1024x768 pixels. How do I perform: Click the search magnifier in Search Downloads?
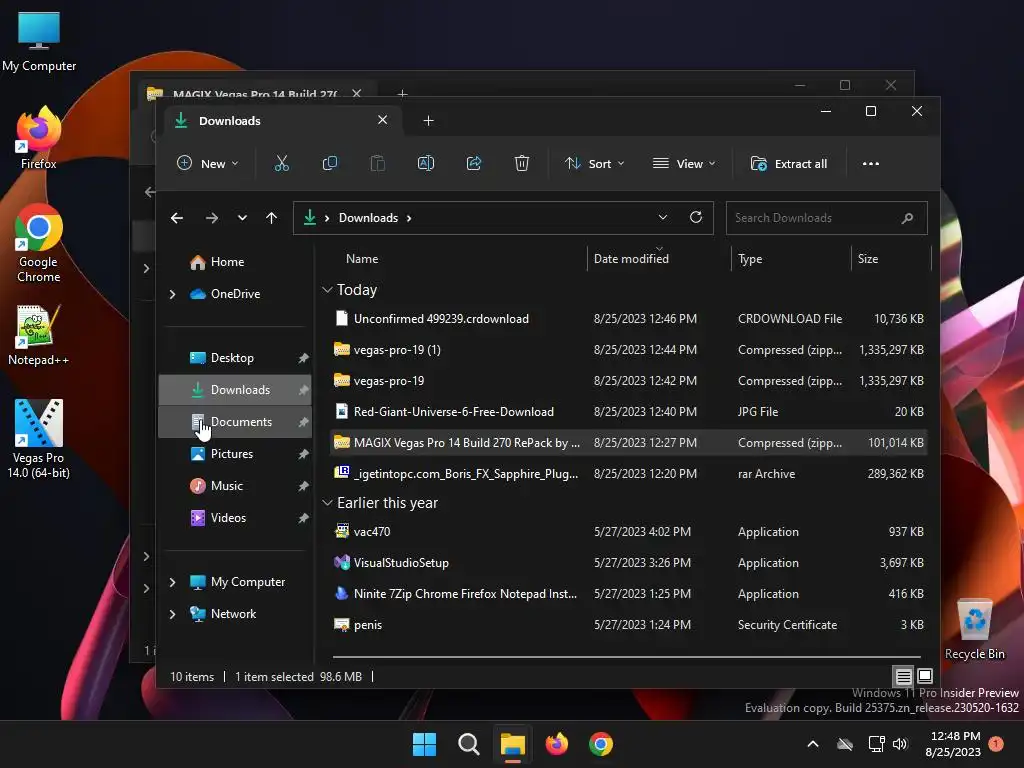click(907, 218)
